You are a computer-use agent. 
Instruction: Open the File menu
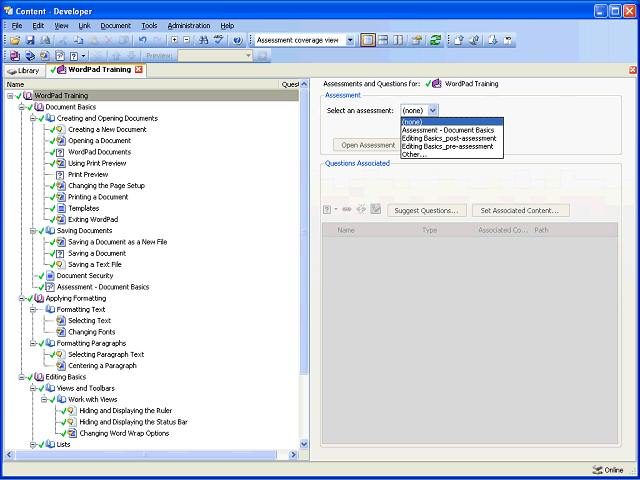(x=17, y=26)
